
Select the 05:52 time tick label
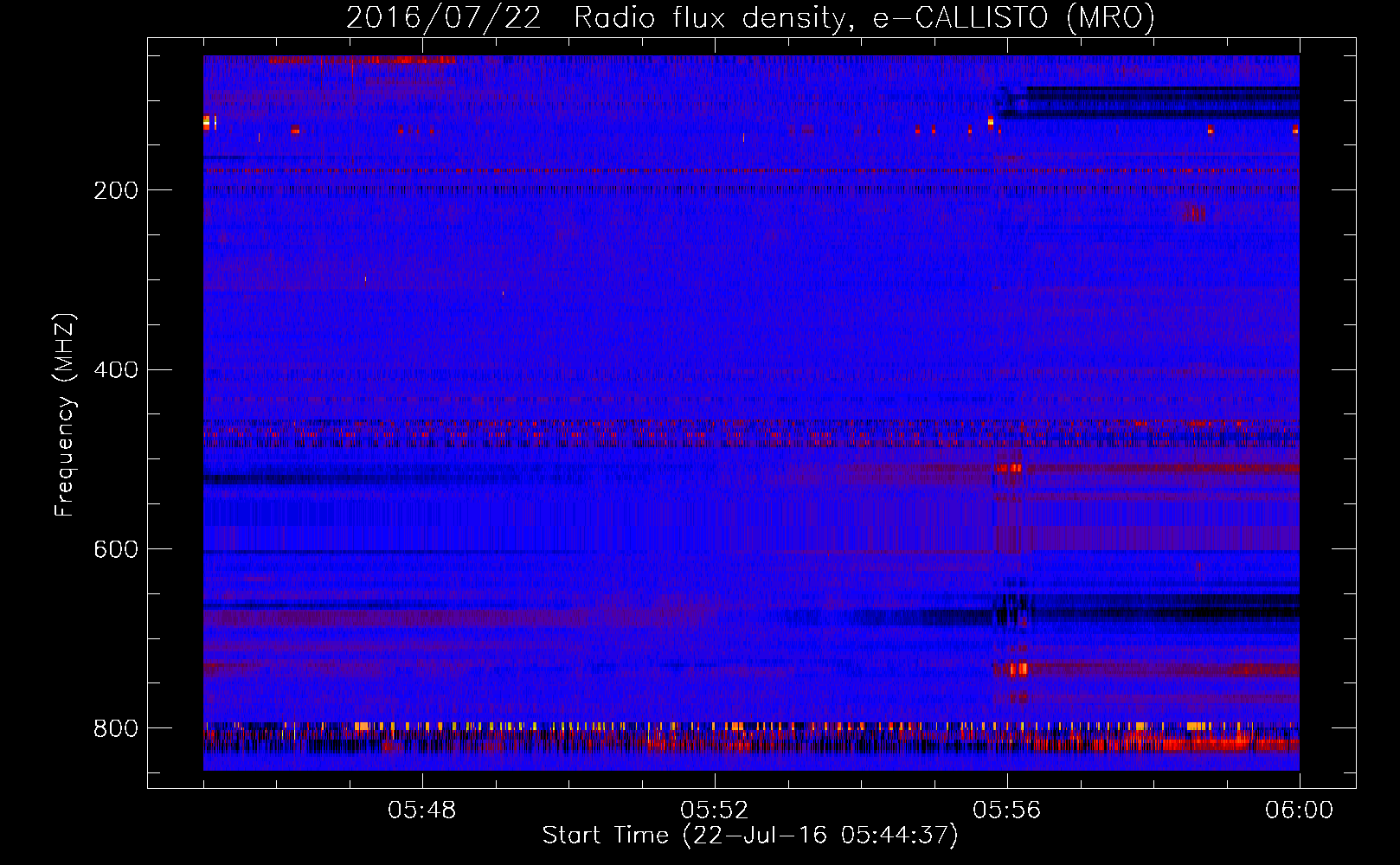pos(715,811)
